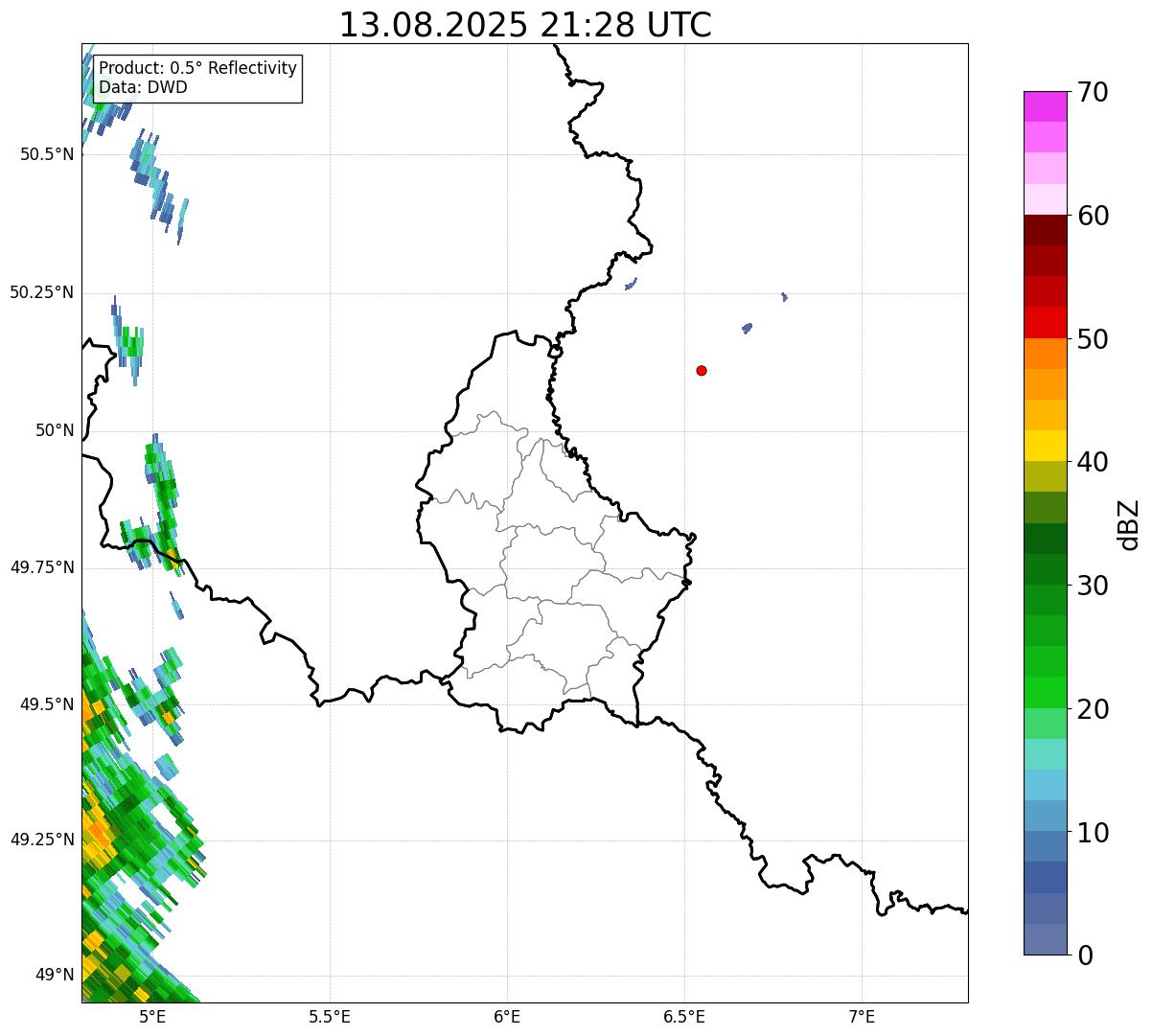Click the colorbar tick label 50
The height and width of the screenshot is (1036, 1152).
(1093, 339)
